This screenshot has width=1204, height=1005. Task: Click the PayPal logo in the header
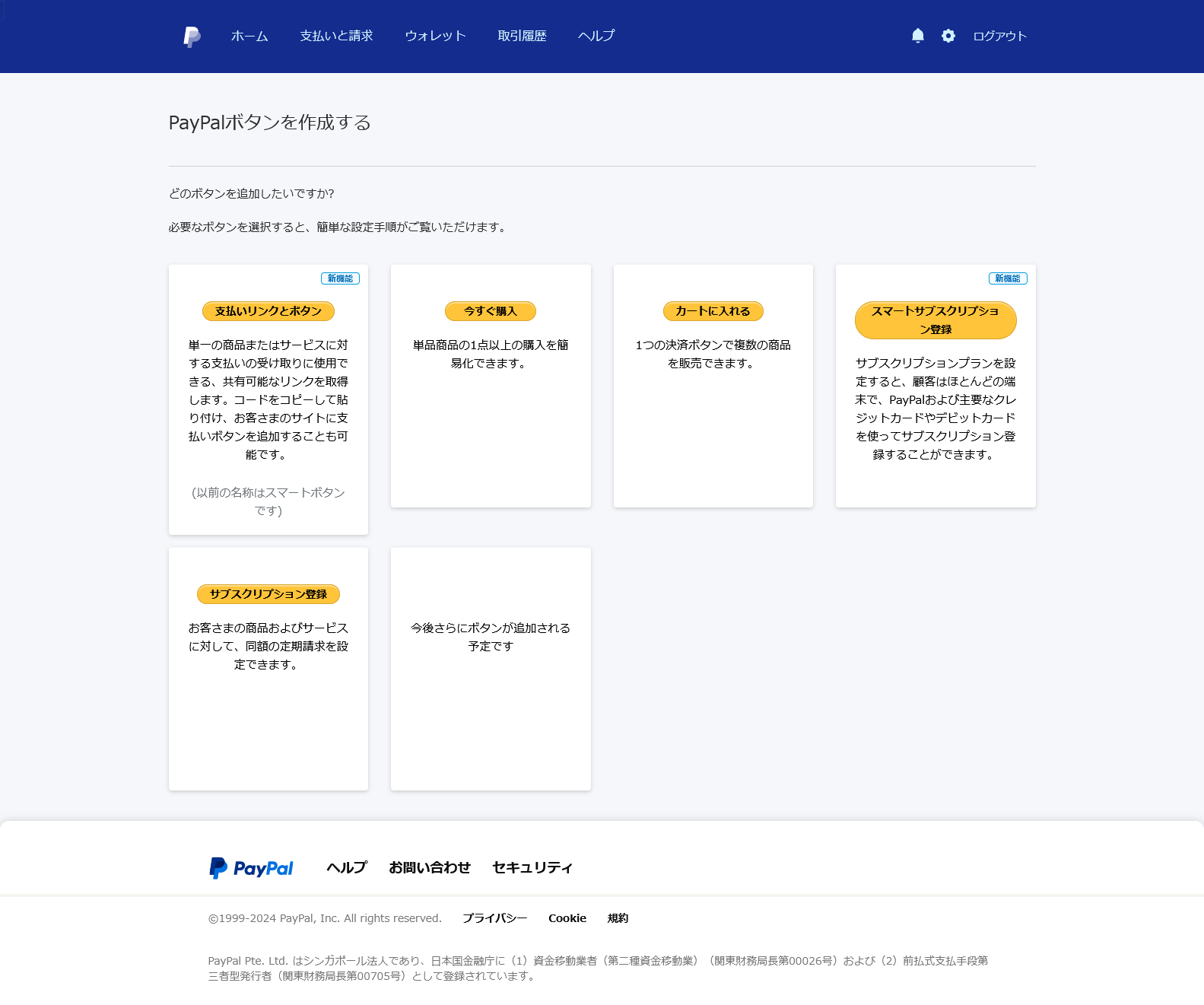click(192, 37)
